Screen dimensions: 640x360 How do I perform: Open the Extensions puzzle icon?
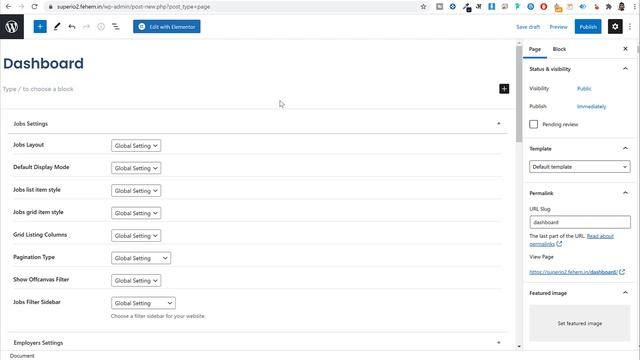[609, 7]
